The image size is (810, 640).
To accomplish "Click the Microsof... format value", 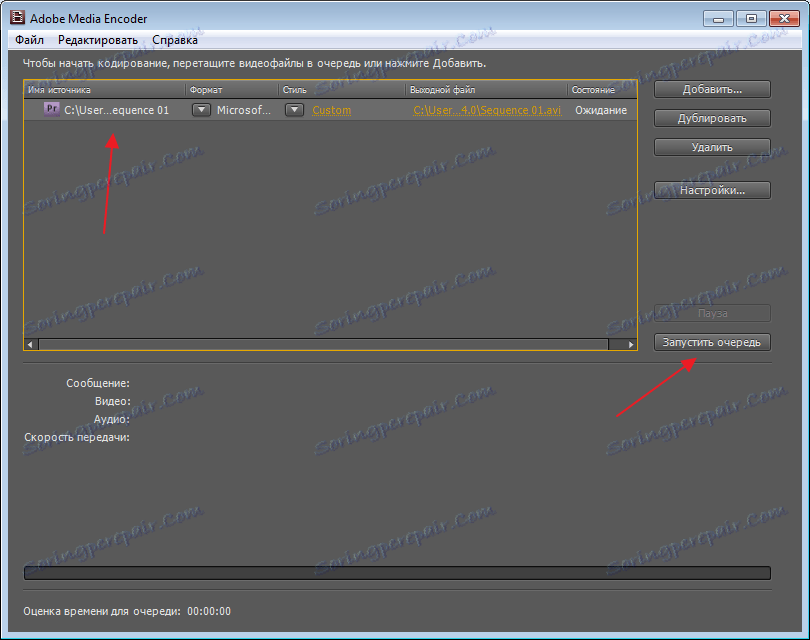I will coord(243,110).
